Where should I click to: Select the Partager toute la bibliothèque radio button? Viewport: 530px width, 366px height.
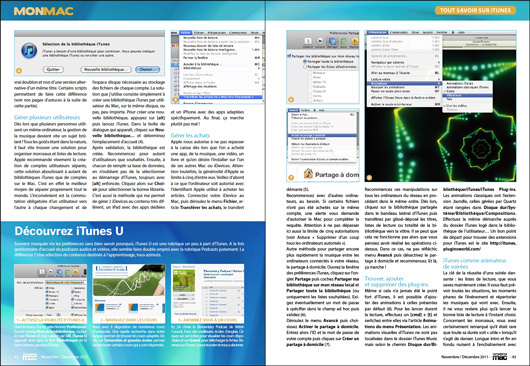(305, 62)
